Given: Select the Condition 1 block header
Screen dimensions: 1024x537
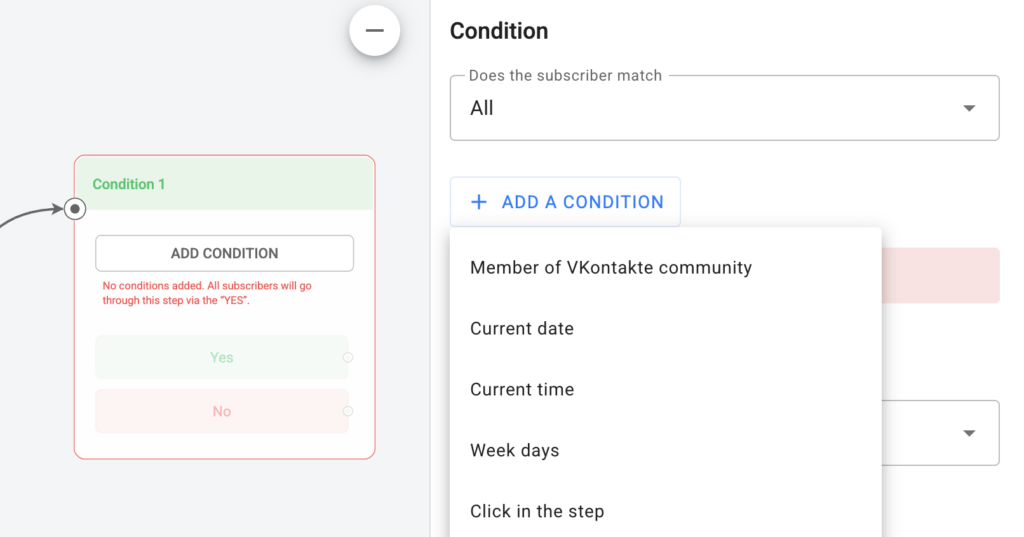Looking at the screenshot, I should pos(224,184).
